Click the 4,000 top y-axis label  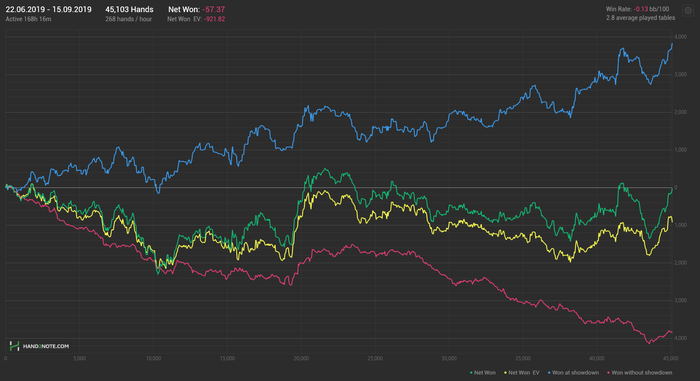pyautogui.click(x=681, y=37)
